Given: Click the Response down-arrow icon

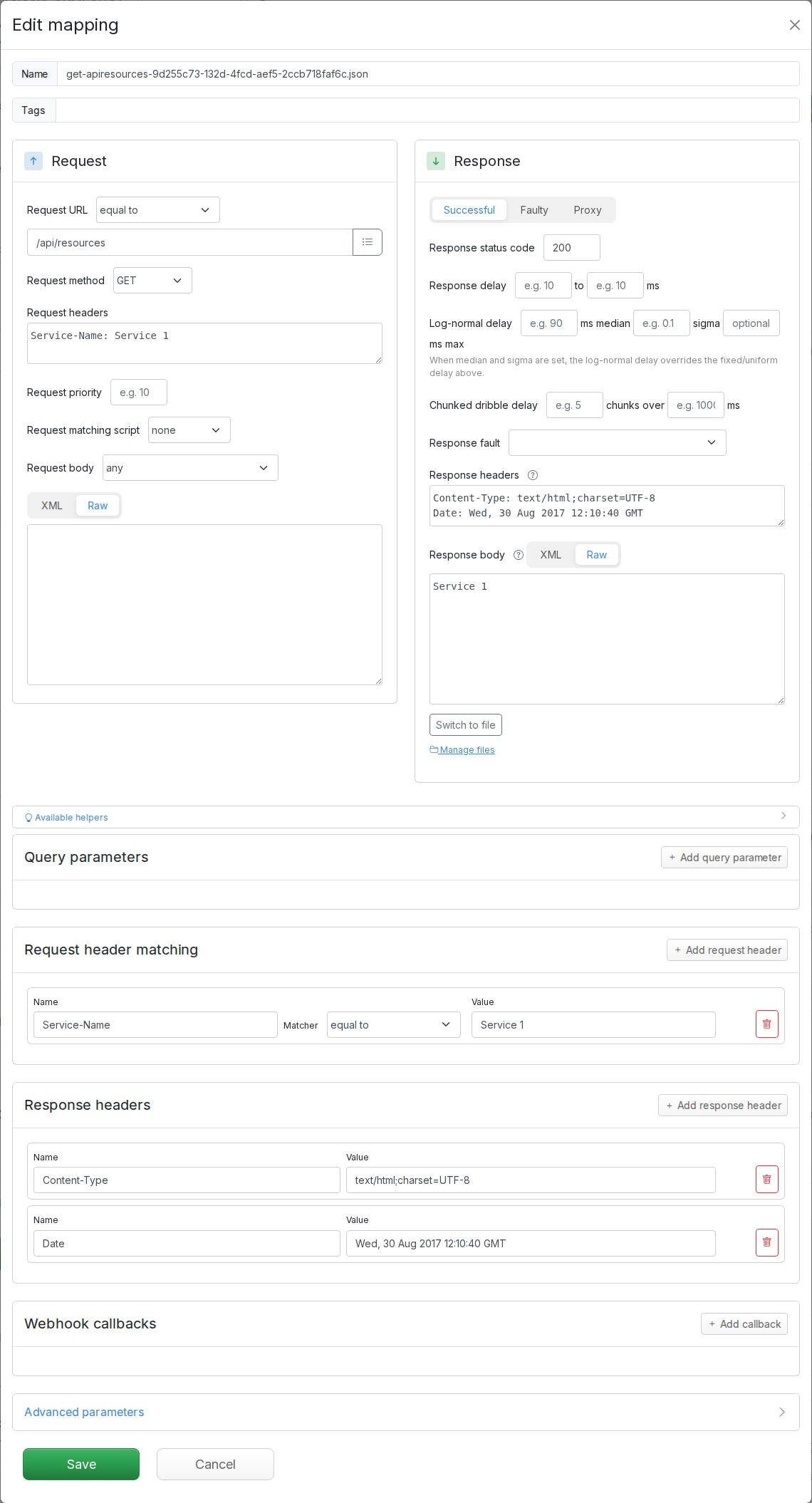Looking at the screenshot, I should pos(436,161).
